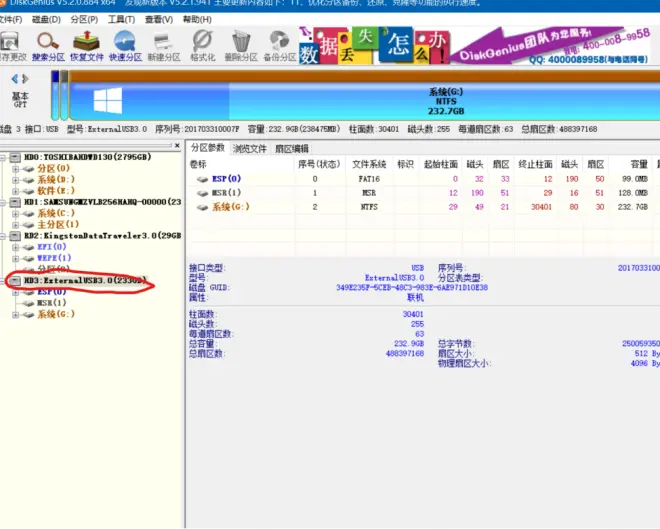Screen dimensions: 660x529
Task: Expand the 分区(0) node under HD0
Action: pyautogui.click(x=16, y=169)
